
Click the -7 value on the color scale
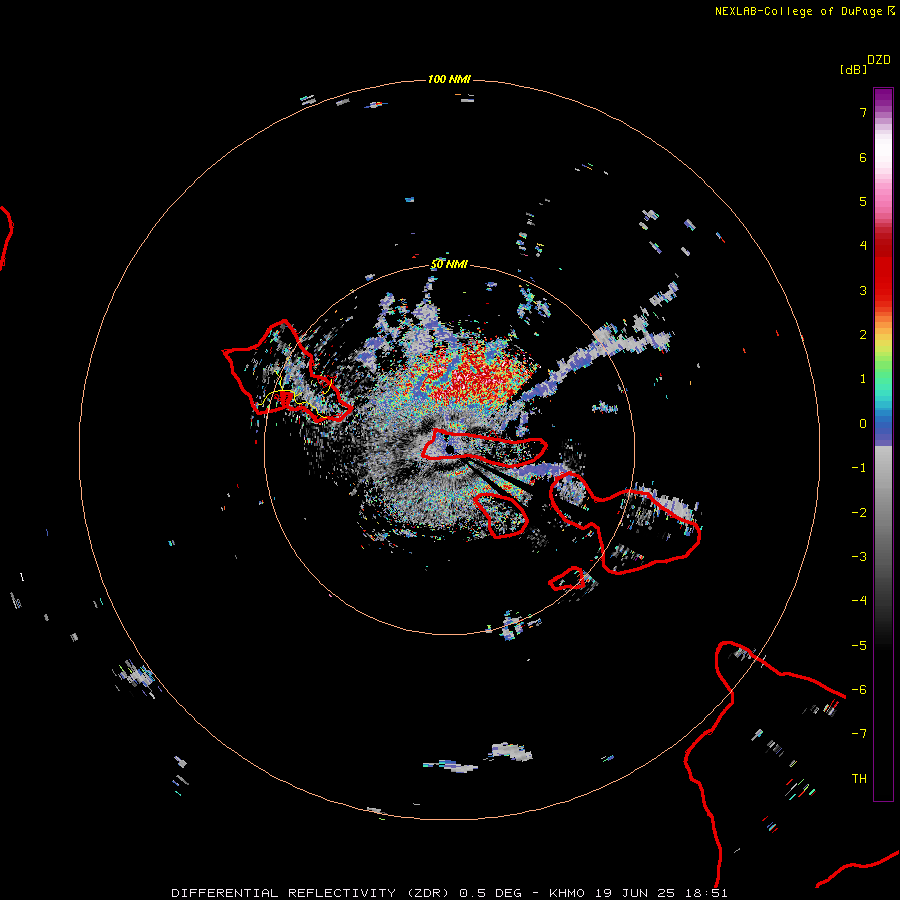coord(859,734)
